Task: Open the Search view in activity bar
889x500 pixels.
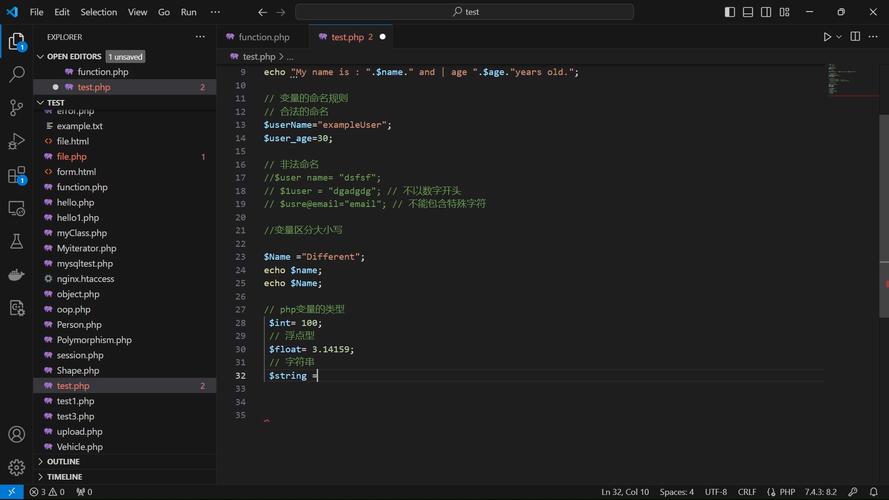Action: click(16, 74)
